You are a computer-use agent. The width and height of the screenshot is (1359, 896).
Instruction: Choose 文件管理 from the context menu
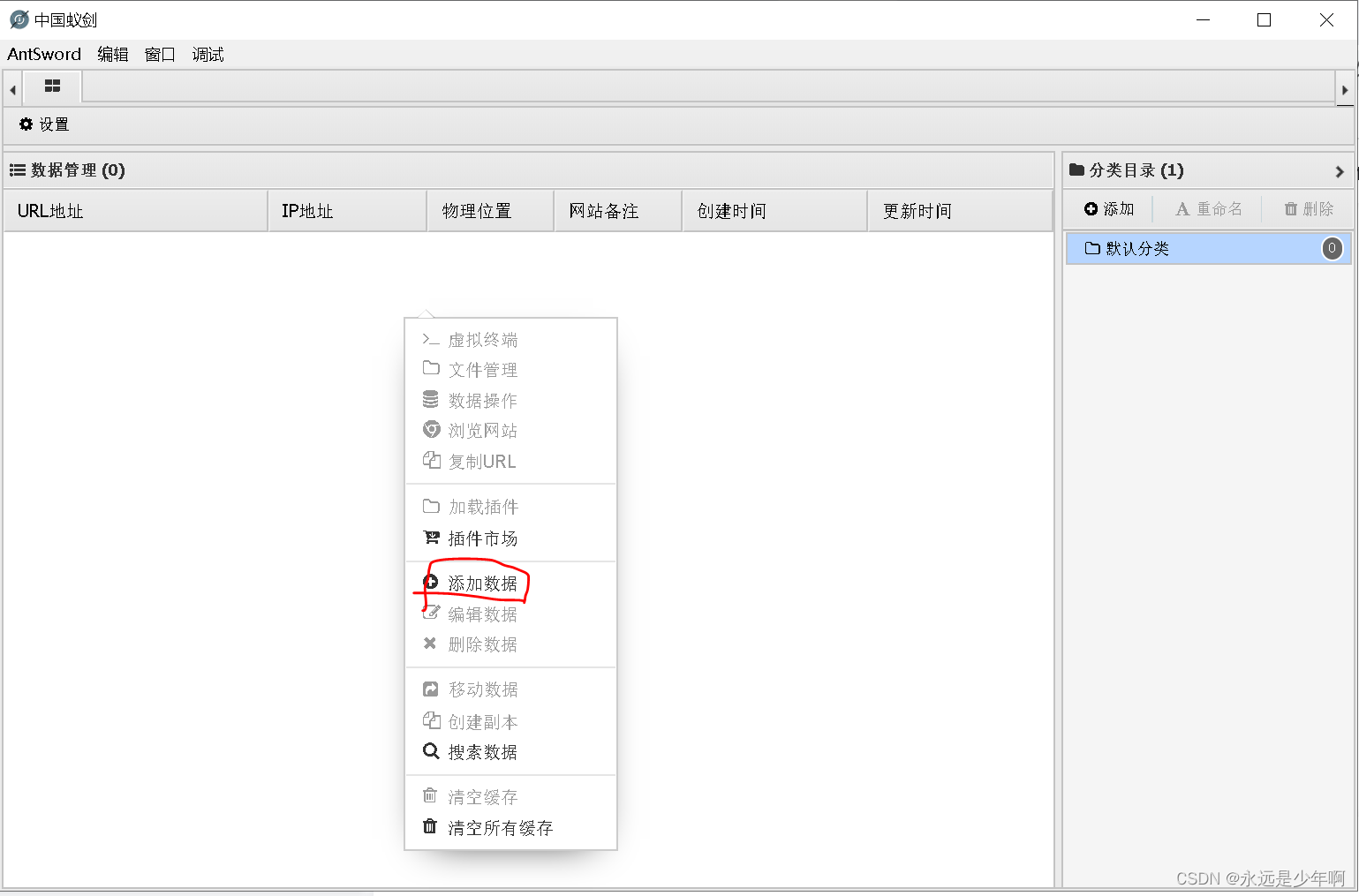point(510,369)
